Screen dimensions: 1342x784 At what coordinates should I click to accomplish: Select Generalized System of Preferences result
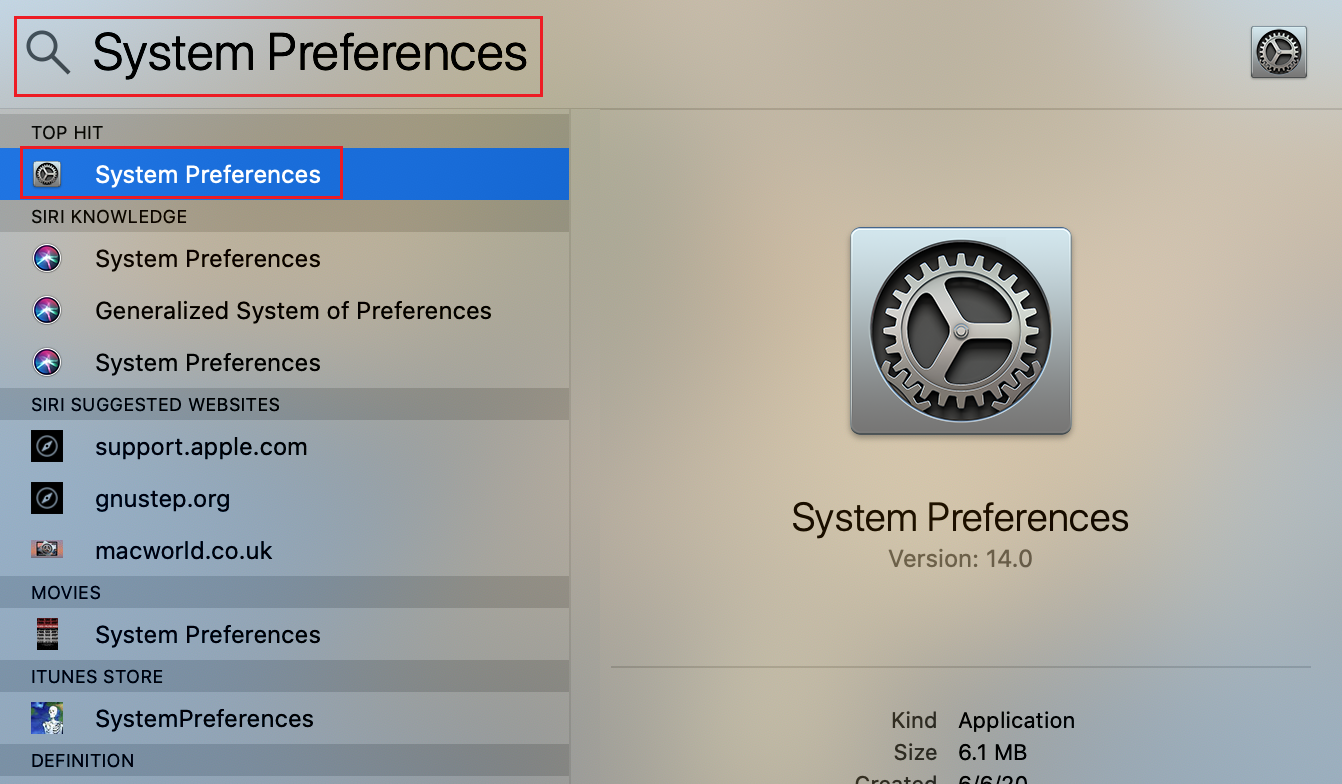pos(284,310)
